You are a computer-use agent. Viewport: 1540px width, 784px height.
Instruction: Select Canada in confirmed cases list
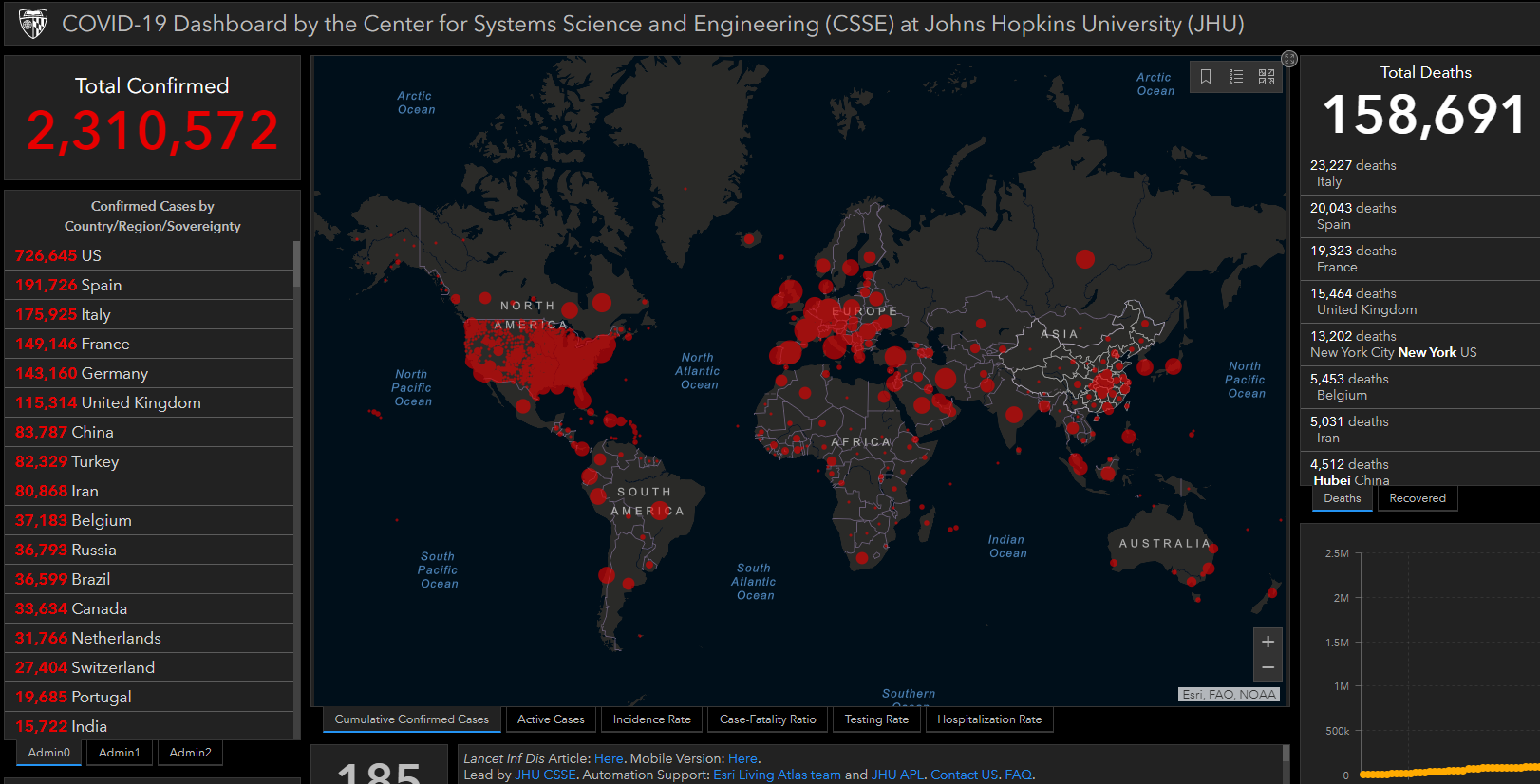(150, 608)
